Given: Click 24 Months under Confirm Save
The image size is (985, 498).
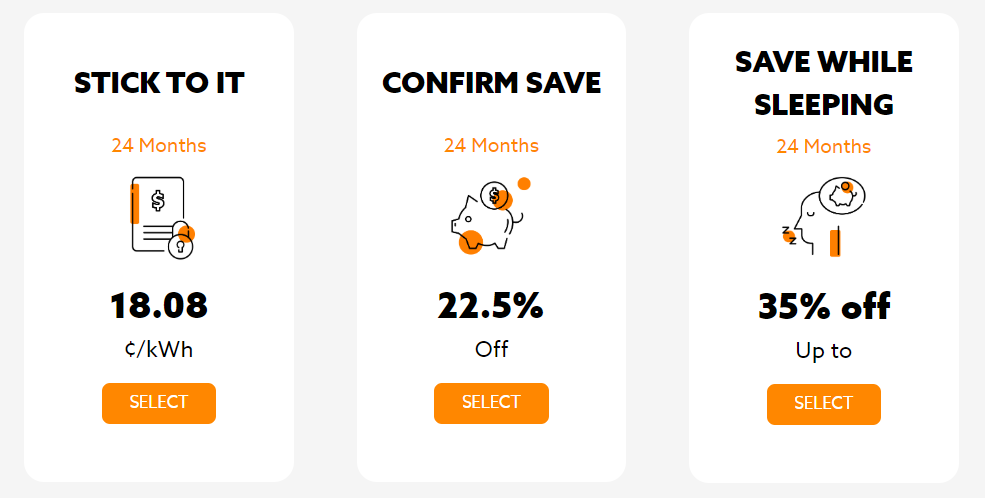Looking at the screenshot, I should pos(491,146).
